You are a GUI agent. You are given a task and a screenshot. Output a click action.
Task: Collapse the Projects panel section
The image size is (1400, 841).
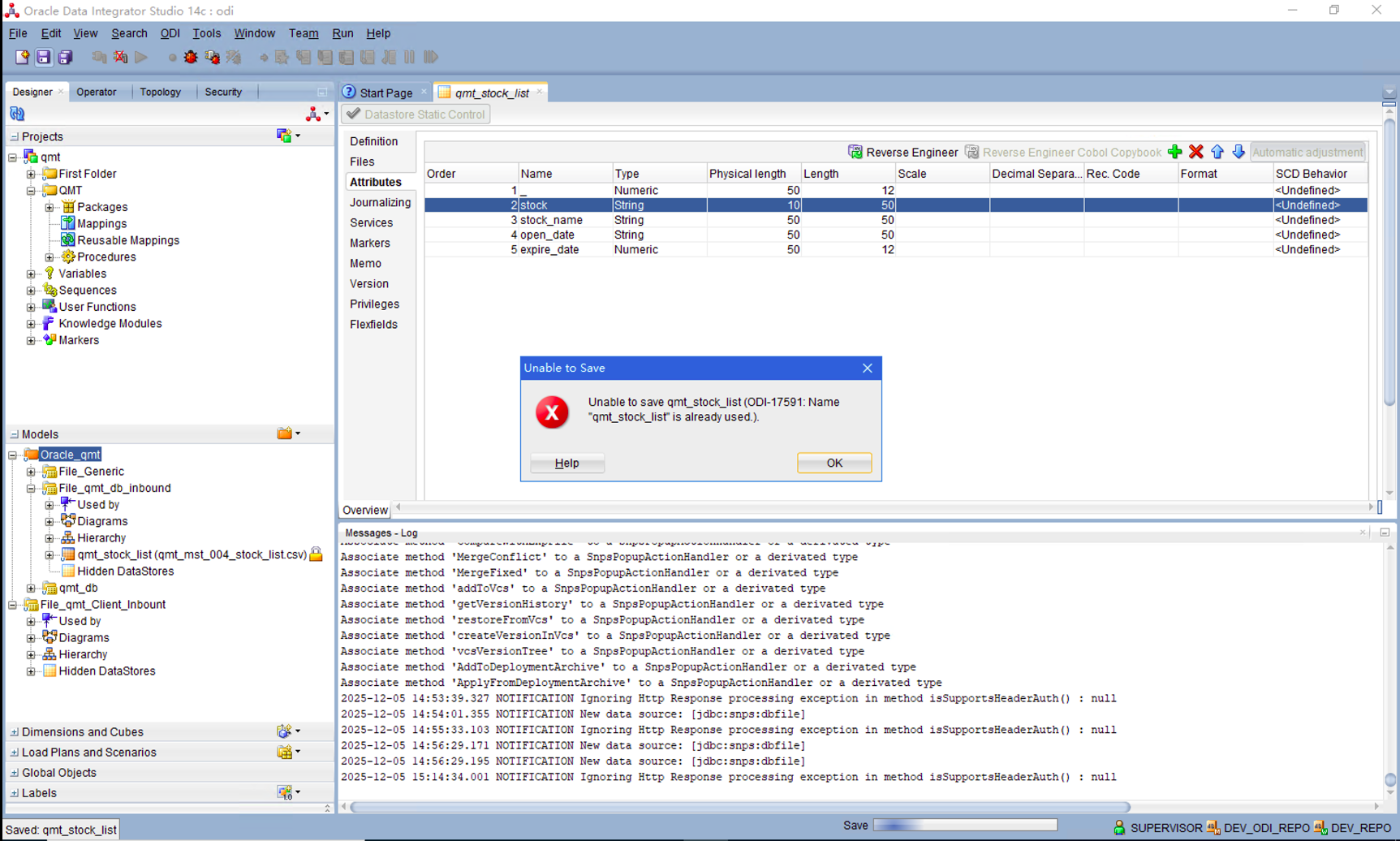tap(14, 136)
